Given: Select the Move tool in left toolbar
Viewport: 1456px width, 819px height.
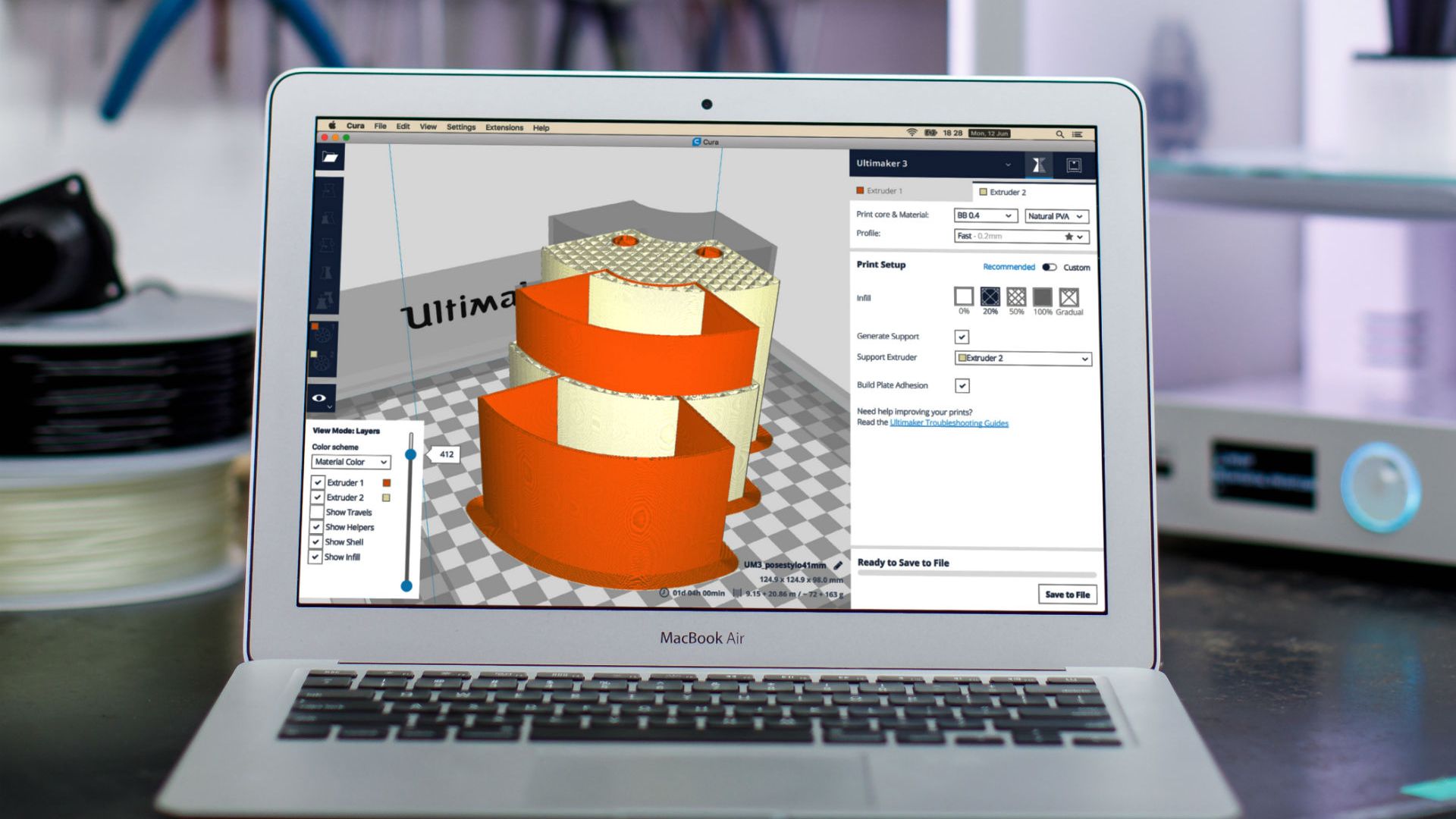Looking at the screenshot, I should tap(328, 190).
